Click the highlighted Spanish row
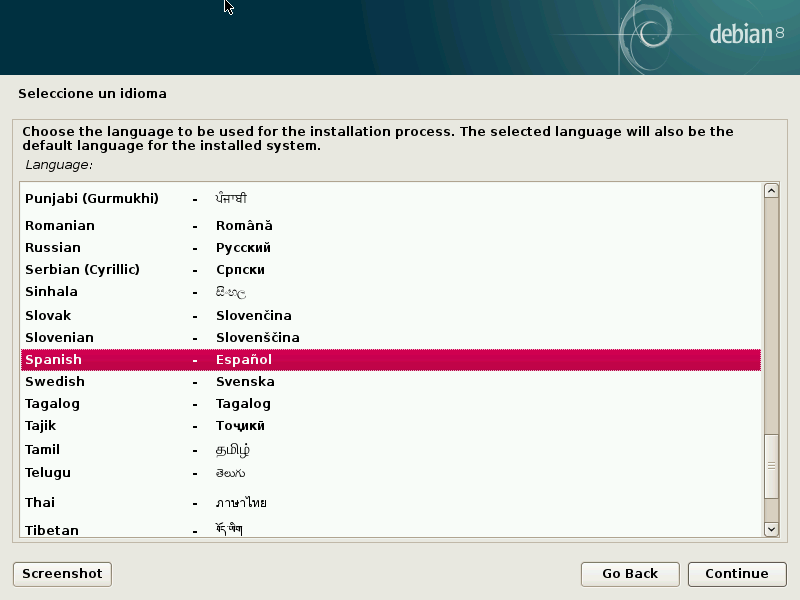800x600 pixels. click(x=390, y=360)
